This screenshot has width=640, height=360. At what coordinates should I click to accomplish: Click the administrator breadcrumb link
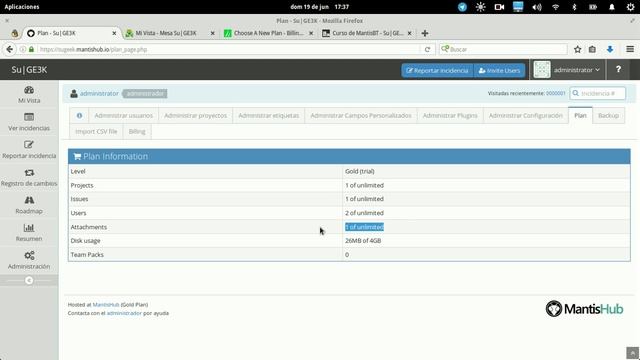[99, 93]
